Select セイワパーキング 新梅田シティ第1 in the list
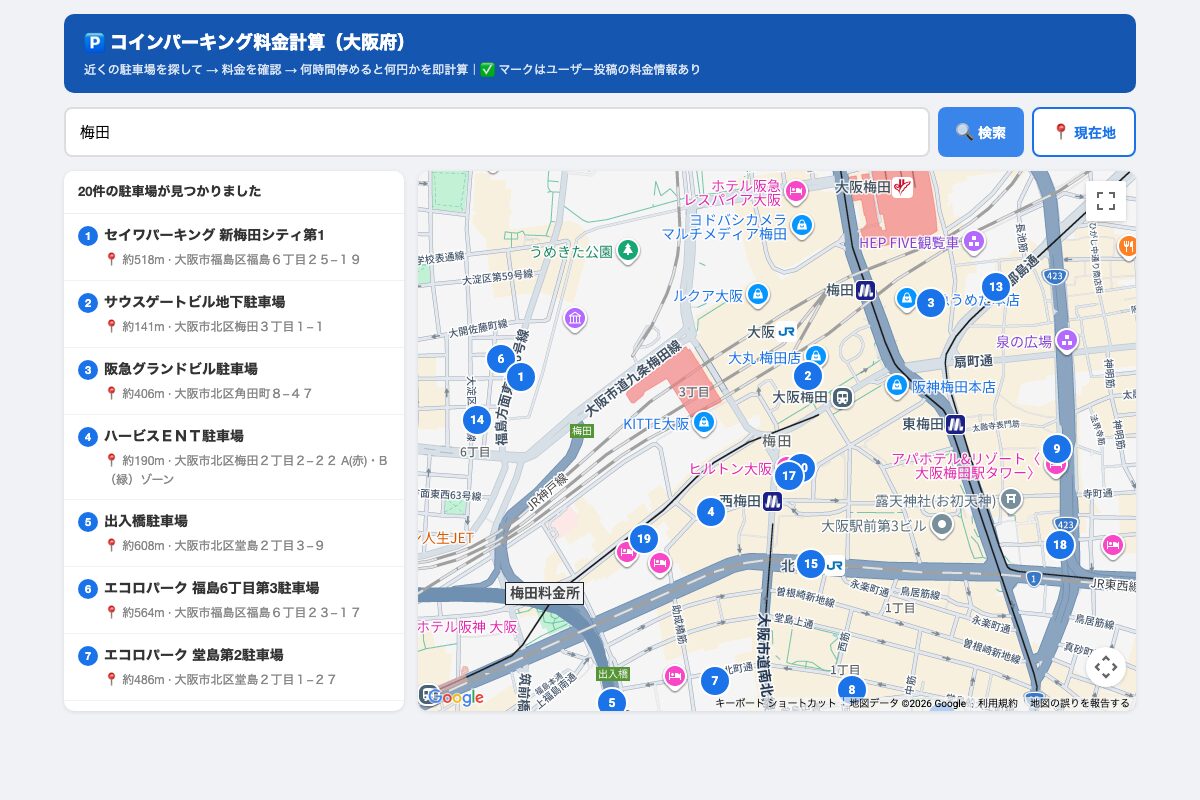The height and width of the screenshot is (800, 1200). point(234,247)
